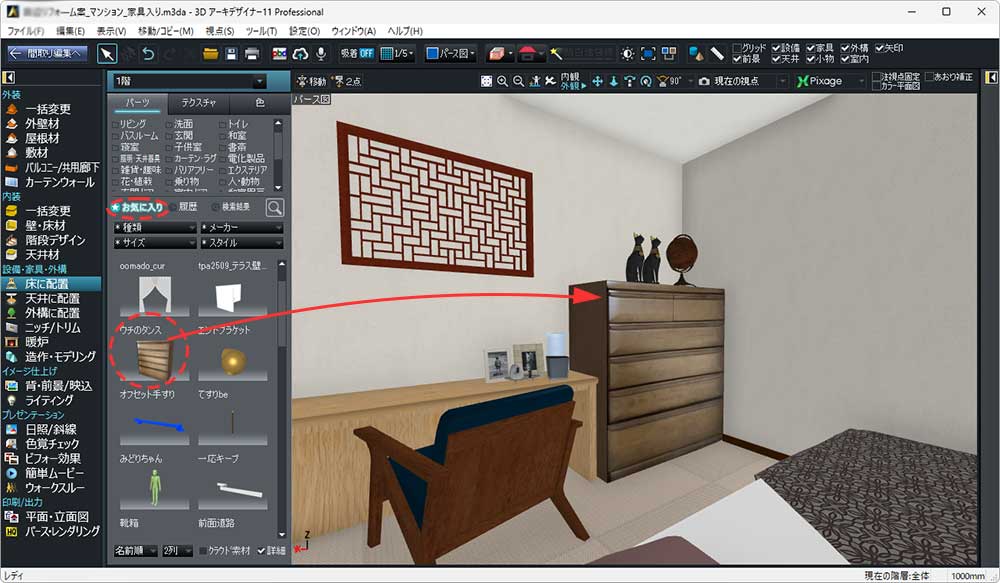The height and width of the screenshot is (583, 1000).
Task: Toggle the グリッド checkbox
Action: [x=738, y=47]
